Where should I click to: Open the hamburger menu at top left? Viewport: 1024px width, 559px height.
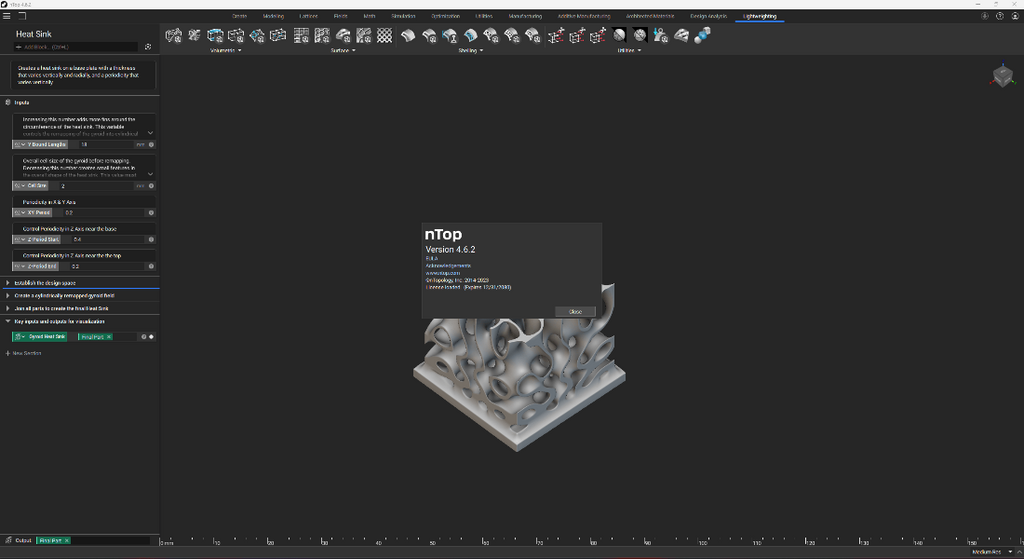pos(7,16)
